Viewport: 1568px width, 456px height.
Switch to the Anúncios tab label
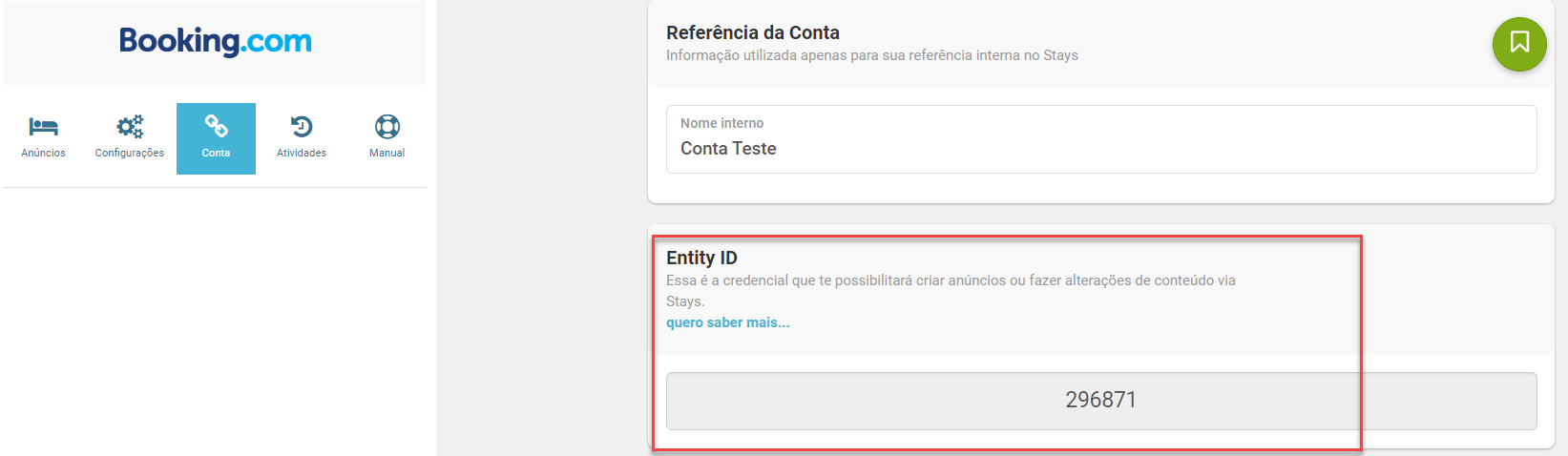tap(44, 153)
